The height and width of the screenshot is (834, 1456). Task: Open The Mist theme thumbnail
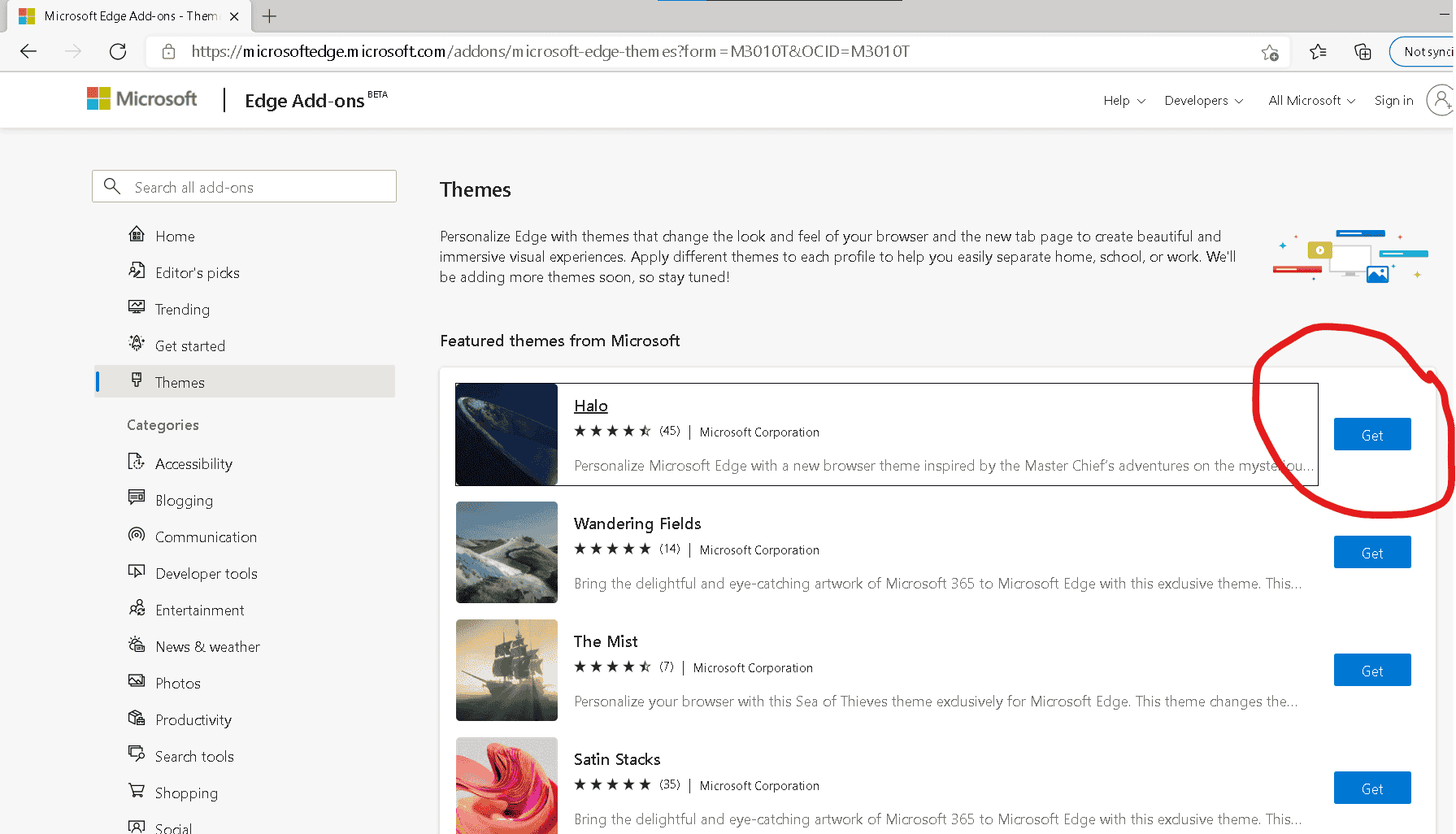click(x=506, y=670)
